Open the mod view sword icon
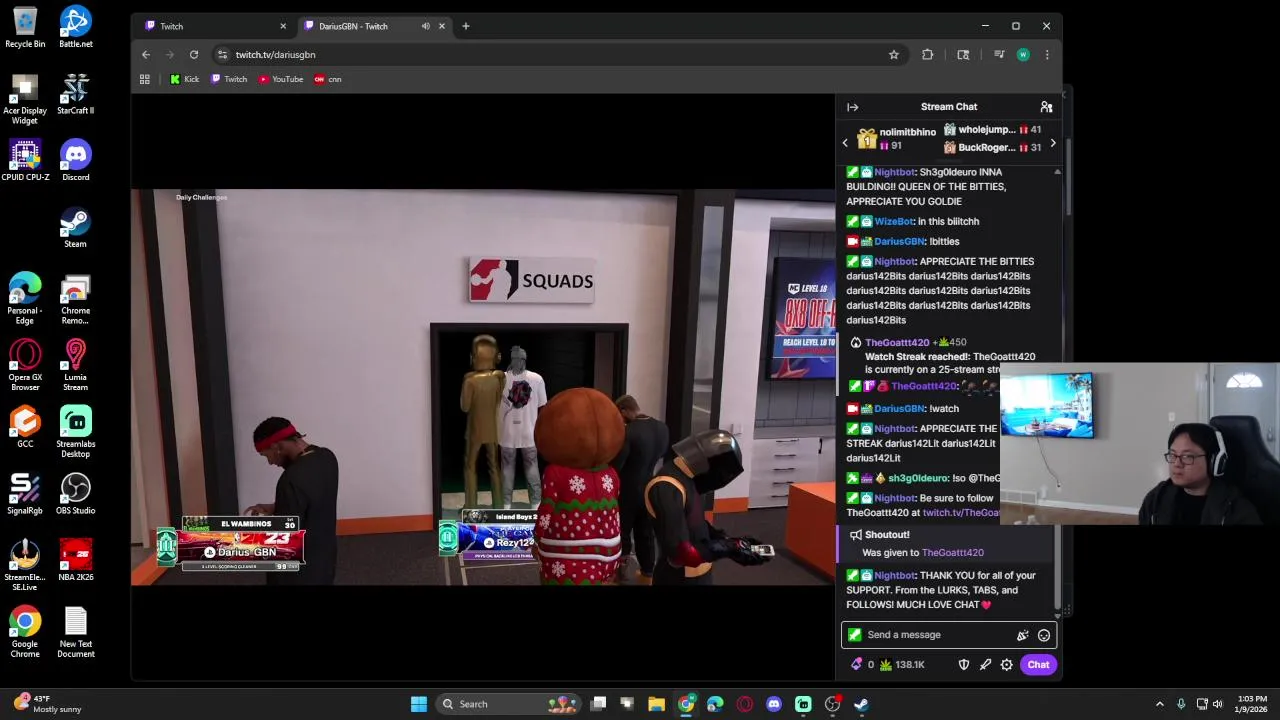The height and width of the screenshot is (720, 1280). pyautogui.click(x=985, y=665)
